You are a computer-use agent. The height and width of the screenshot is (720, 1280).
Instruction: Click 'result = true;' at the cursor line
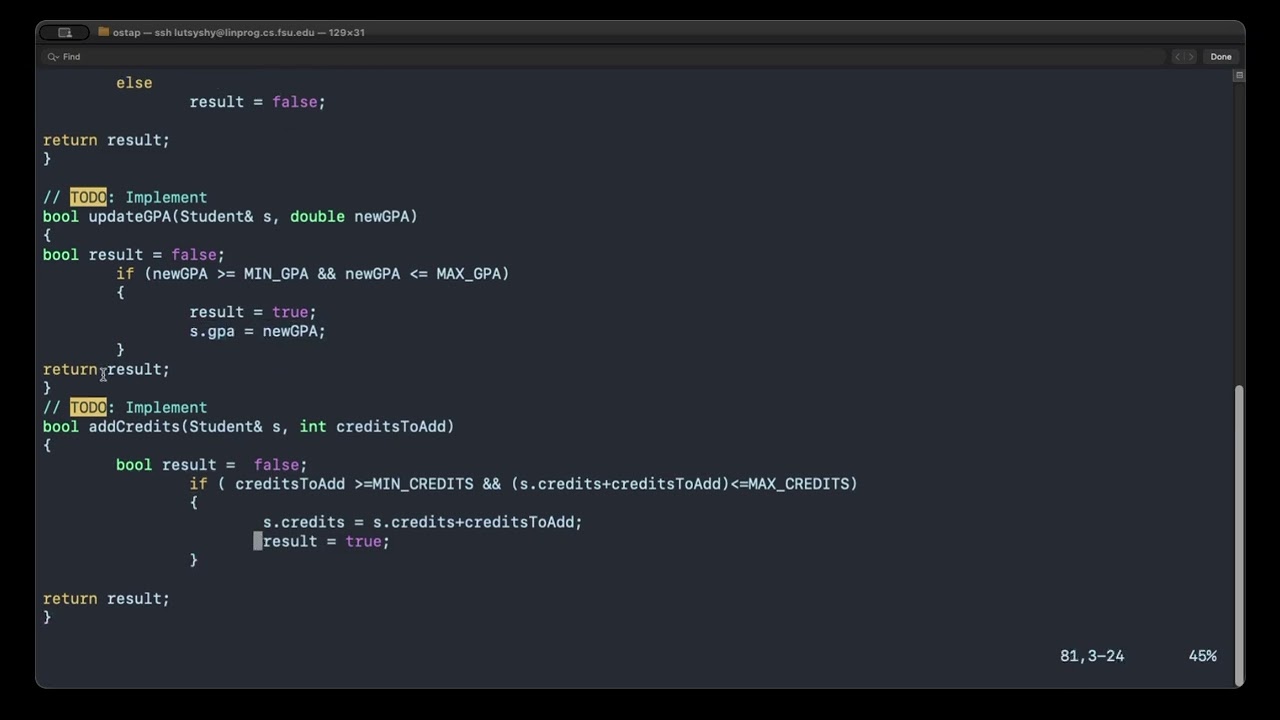tap(326, 541)
